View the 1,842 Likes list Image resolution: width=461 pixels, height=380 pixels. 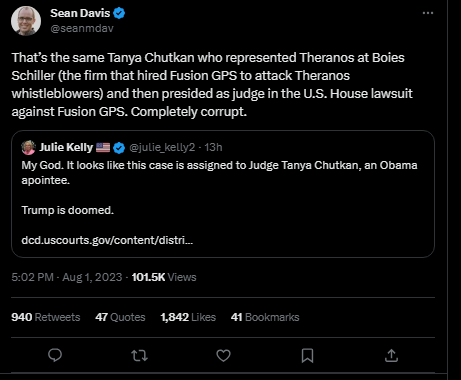click(x=188, y=317)
